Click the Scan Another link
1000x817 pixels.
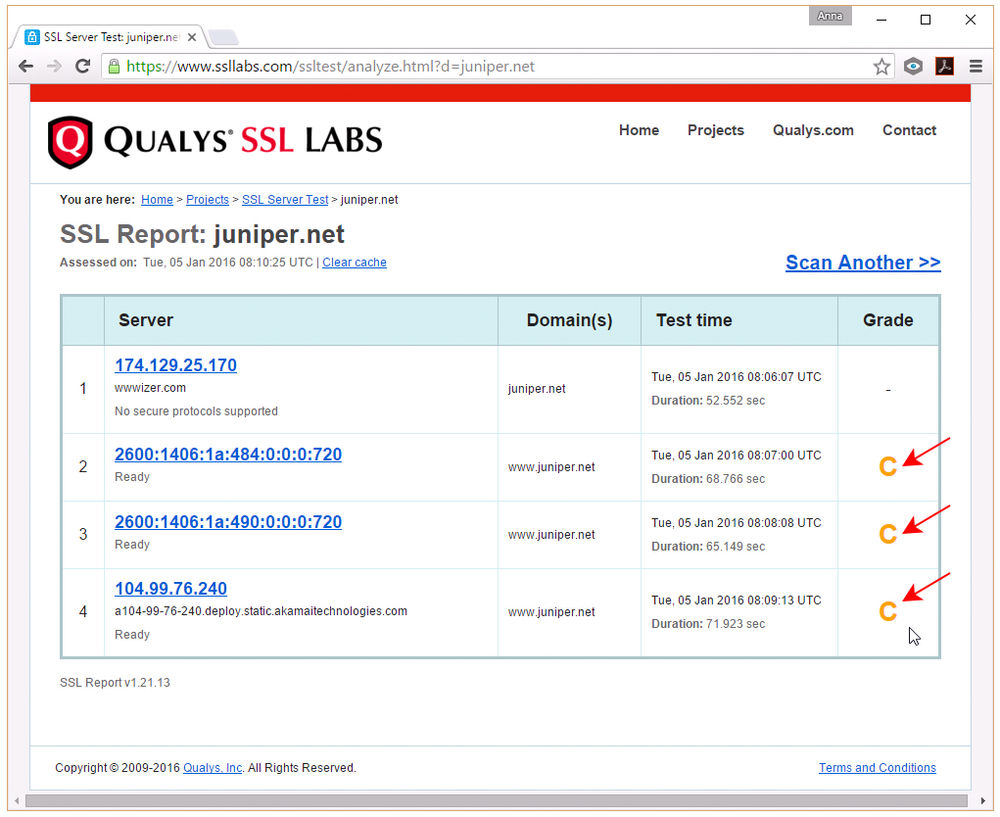[862, 262]
